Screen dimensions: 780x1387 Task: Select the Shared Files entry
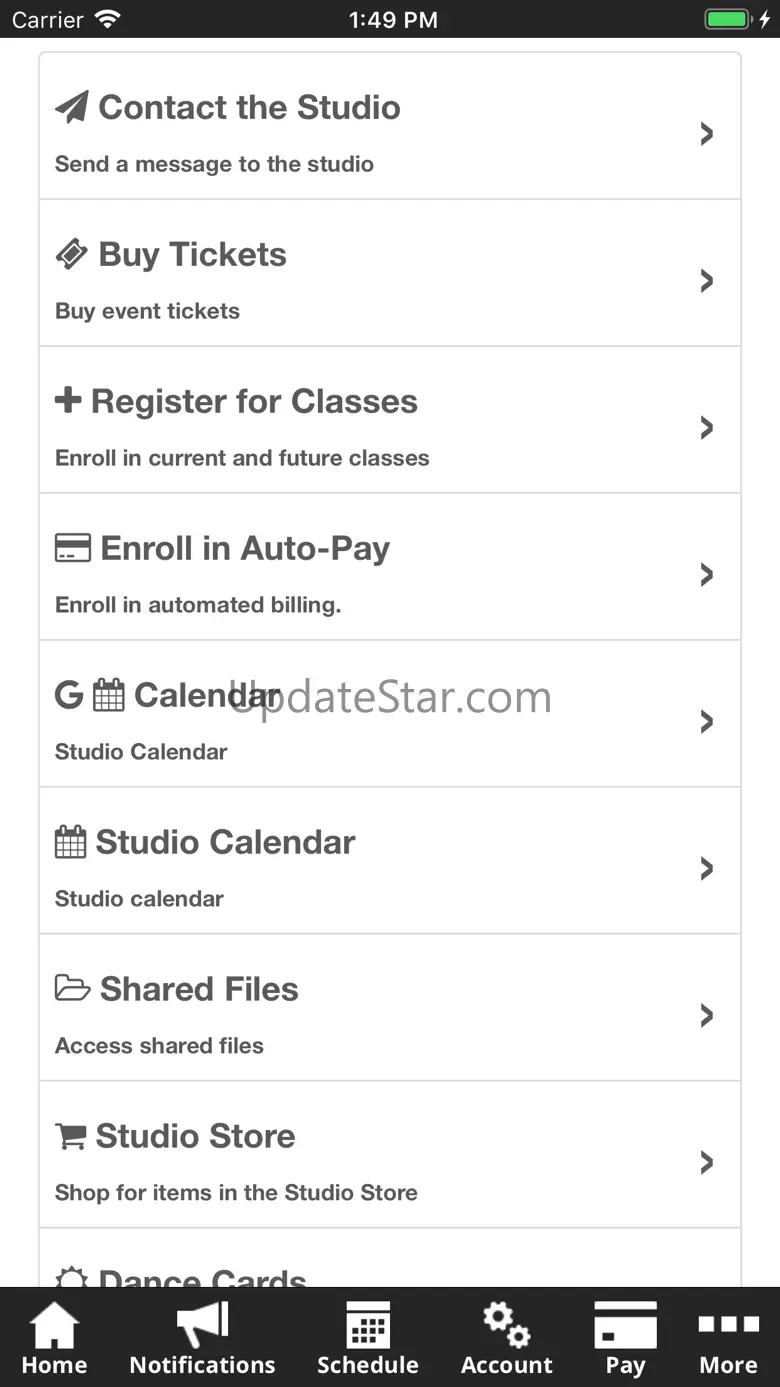(x=390, y=1008)
